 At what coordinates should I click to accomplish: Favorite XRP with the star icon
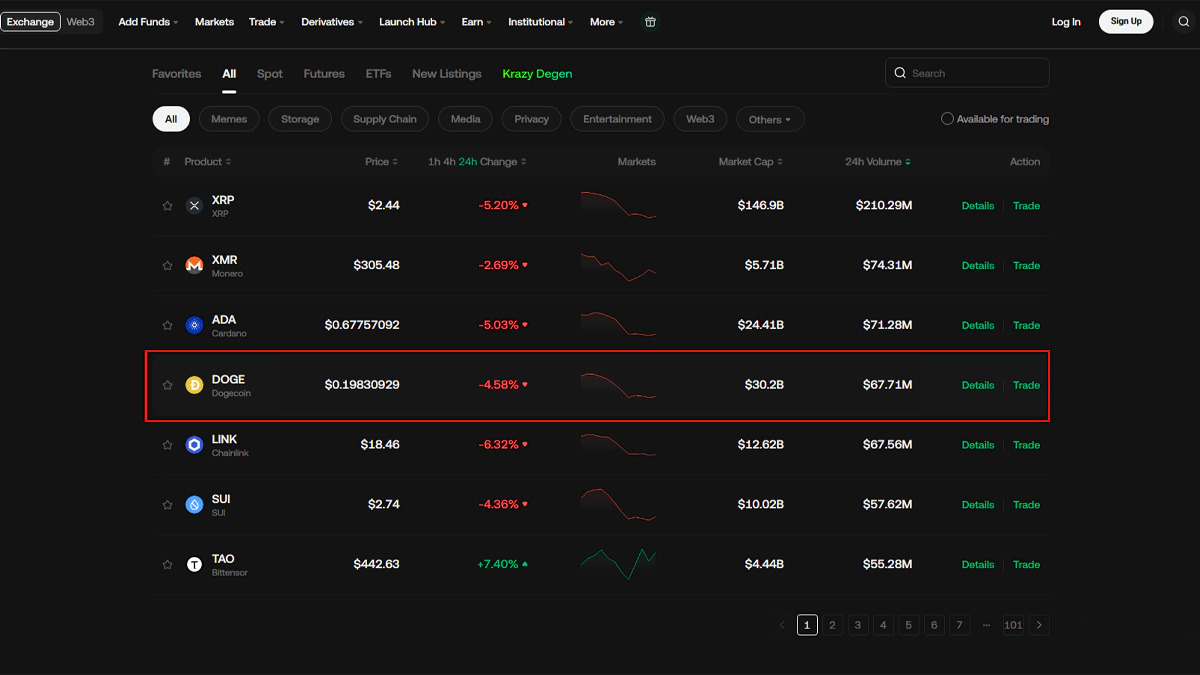(x=167, y=206)
